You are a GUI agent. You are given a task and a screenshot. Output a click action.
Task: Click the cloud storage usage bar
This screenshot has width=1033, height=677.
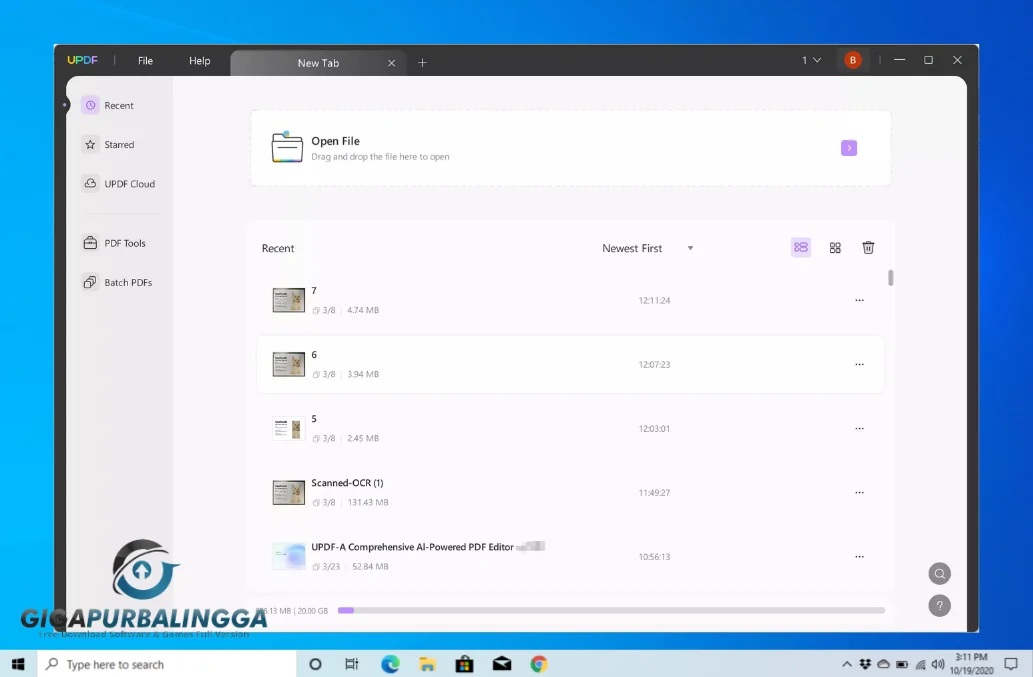pyautogui.click(x=610, y=610)
